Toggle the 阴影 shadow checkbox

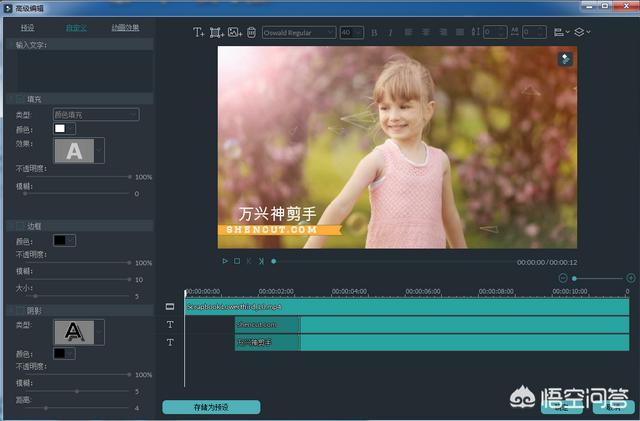pyautogui.click(x=20, y=310)
